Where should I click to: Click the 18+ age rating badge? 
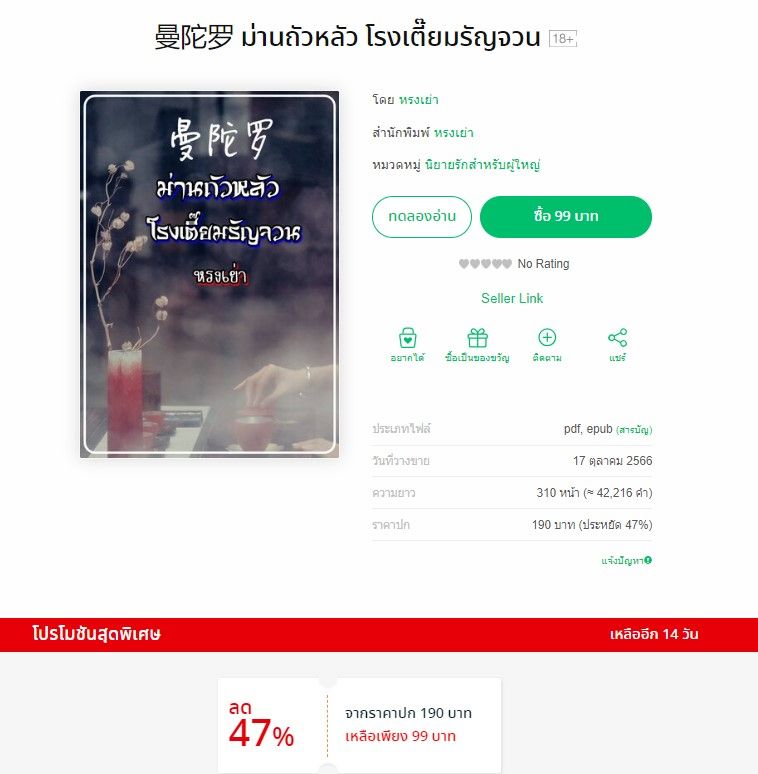pyautogui.click(x=563, y=39)
